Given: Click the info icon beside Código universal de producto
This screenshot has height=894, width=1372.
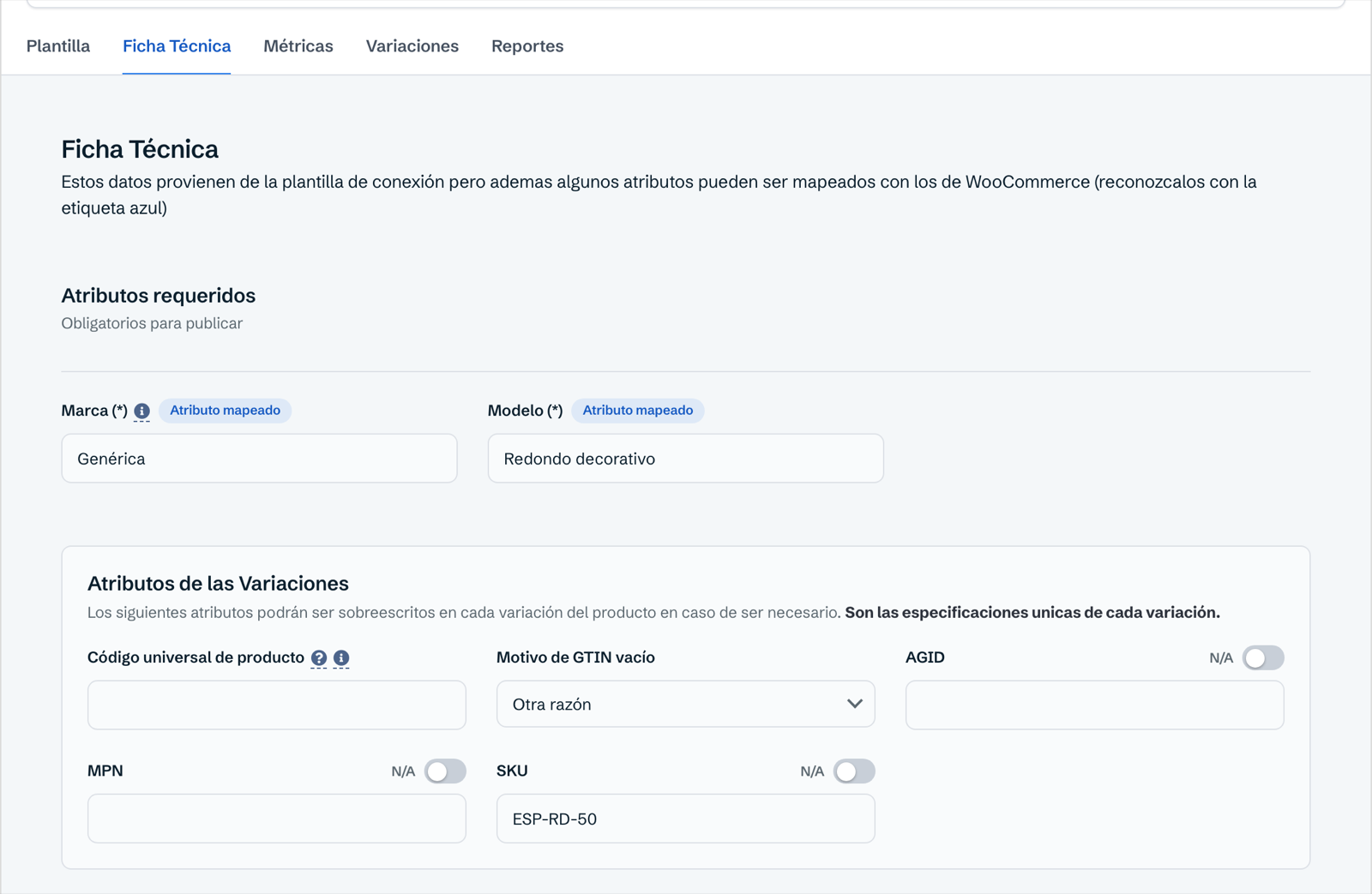Looking at the screenshot, I should (x=341, y=658).
